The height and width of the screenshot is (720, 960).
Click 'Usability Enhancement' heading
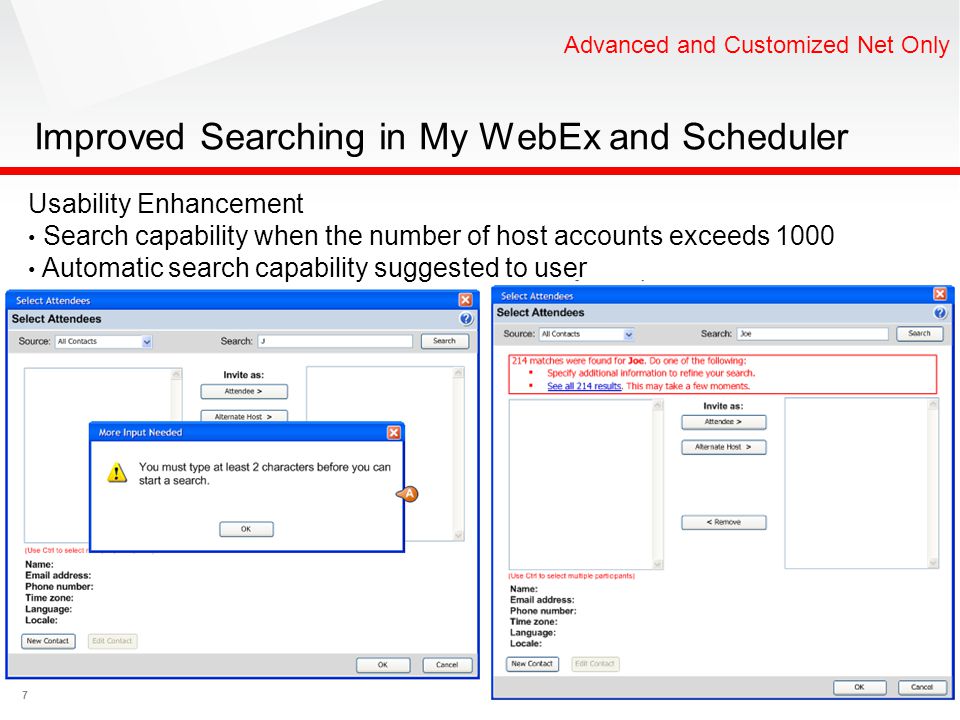point(166,204)
